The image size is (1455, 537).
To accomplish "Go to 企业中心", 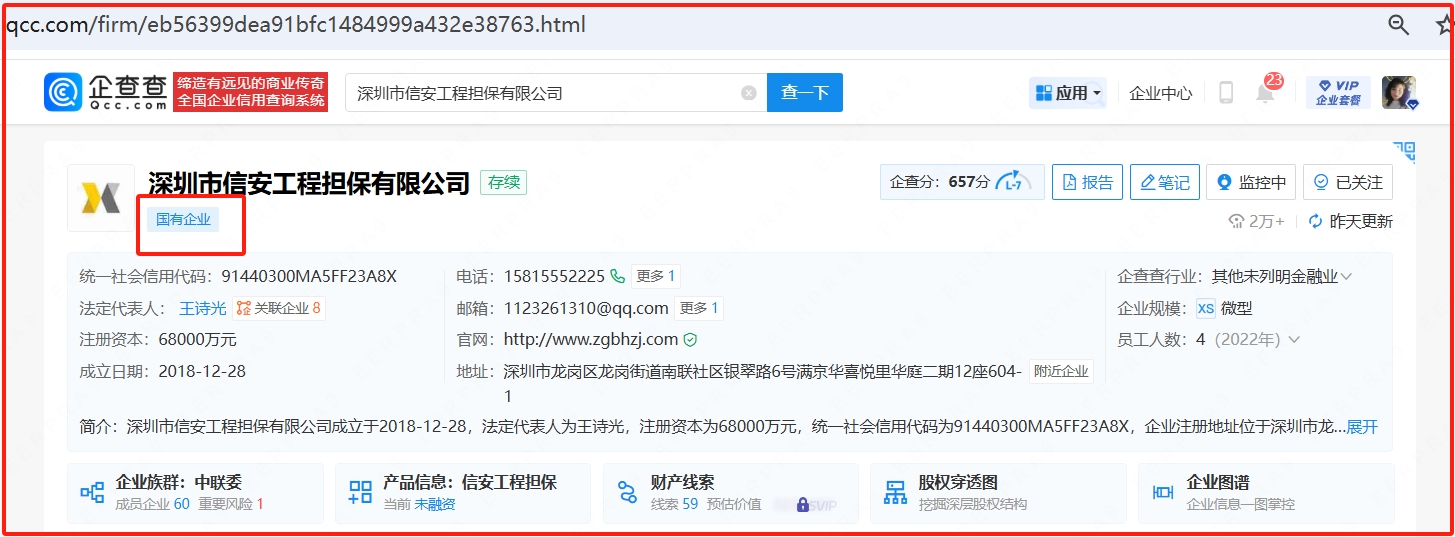I will [1160, 93].
